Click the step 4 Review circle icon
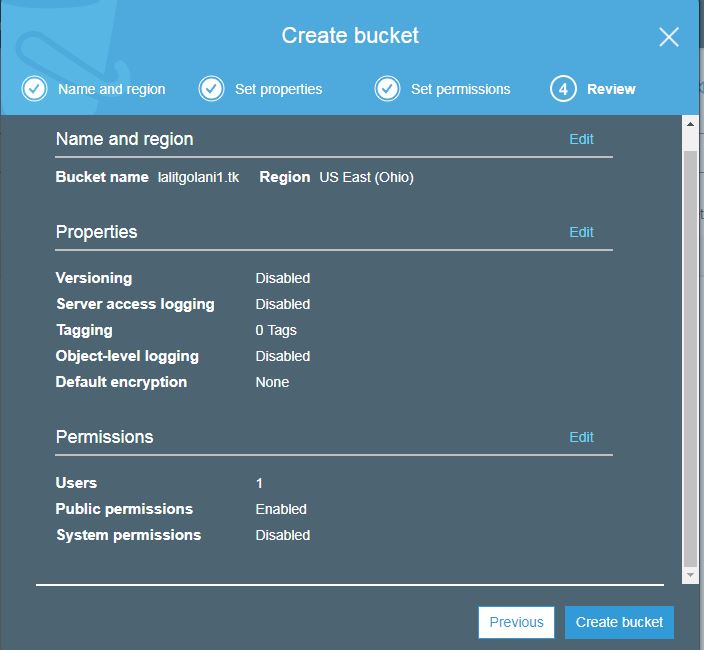This screenshot has height=650, width=704. 563,88
